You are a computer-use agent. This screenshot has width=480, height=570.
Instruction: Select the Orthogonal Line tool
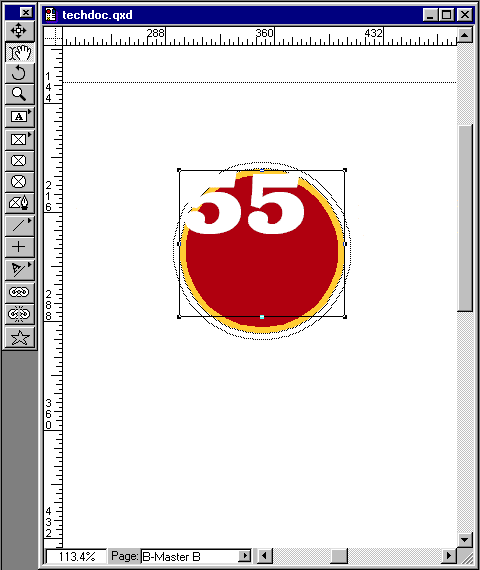tap(19, 247)
